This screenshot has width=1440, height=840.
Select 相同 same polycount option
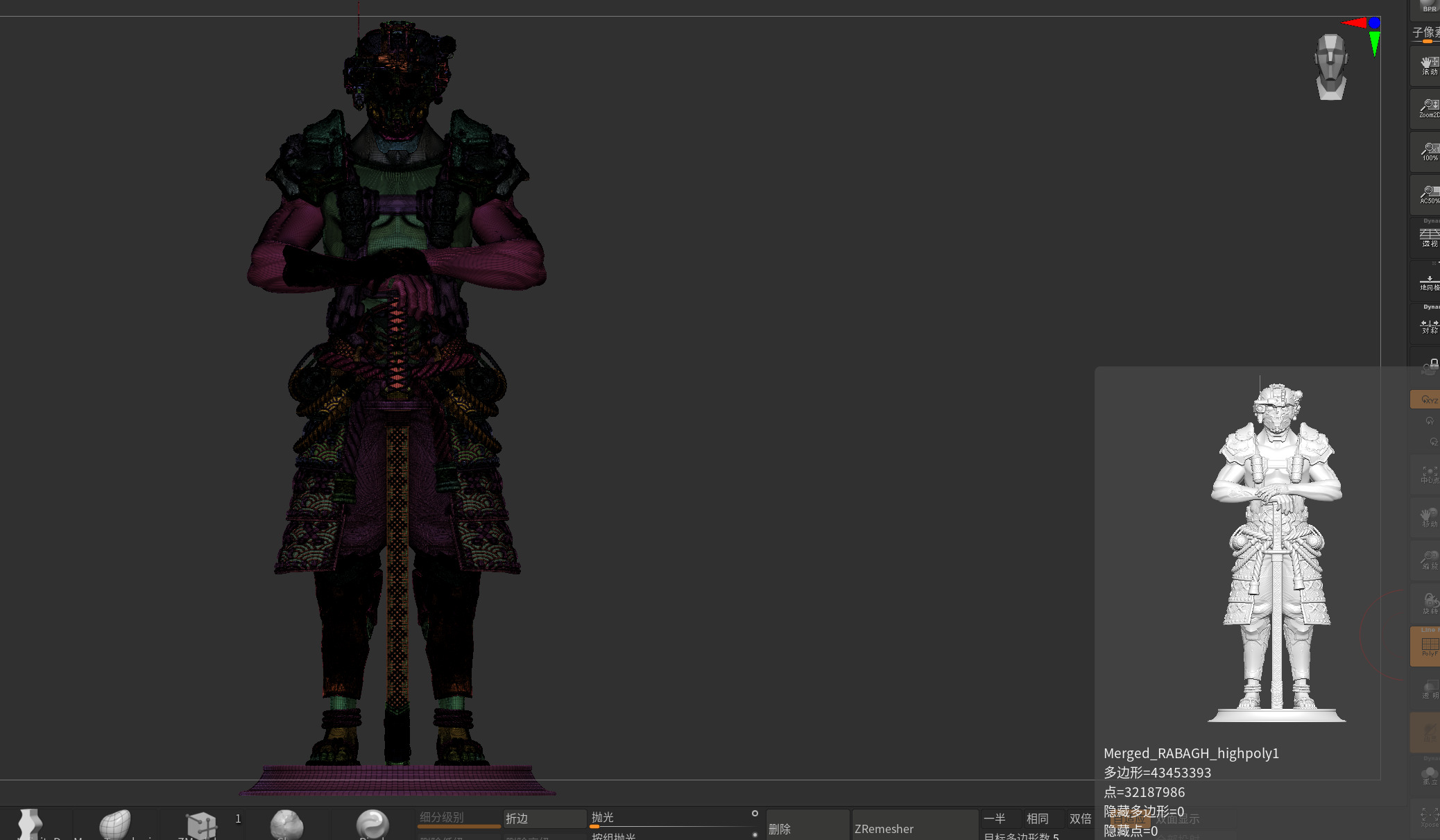click(x=1043, y=818)
